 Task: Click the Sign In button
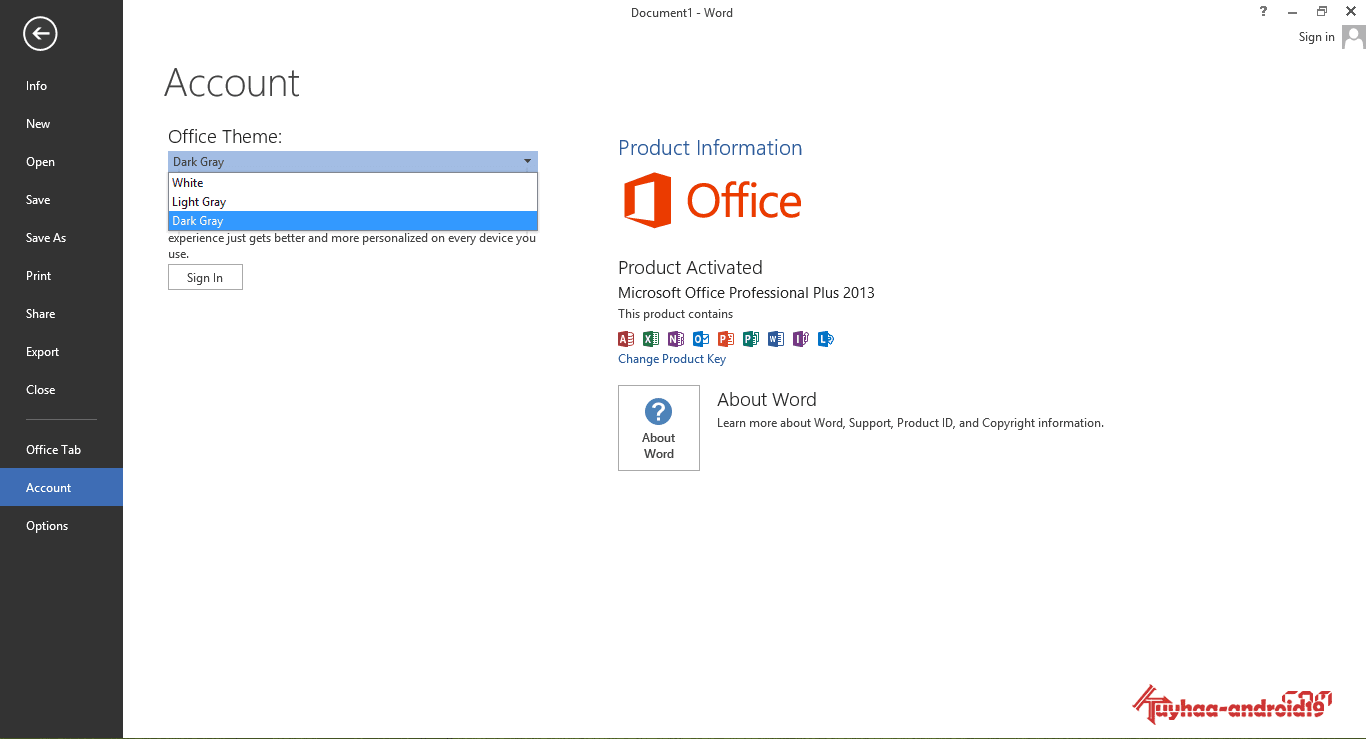point(205,278)
